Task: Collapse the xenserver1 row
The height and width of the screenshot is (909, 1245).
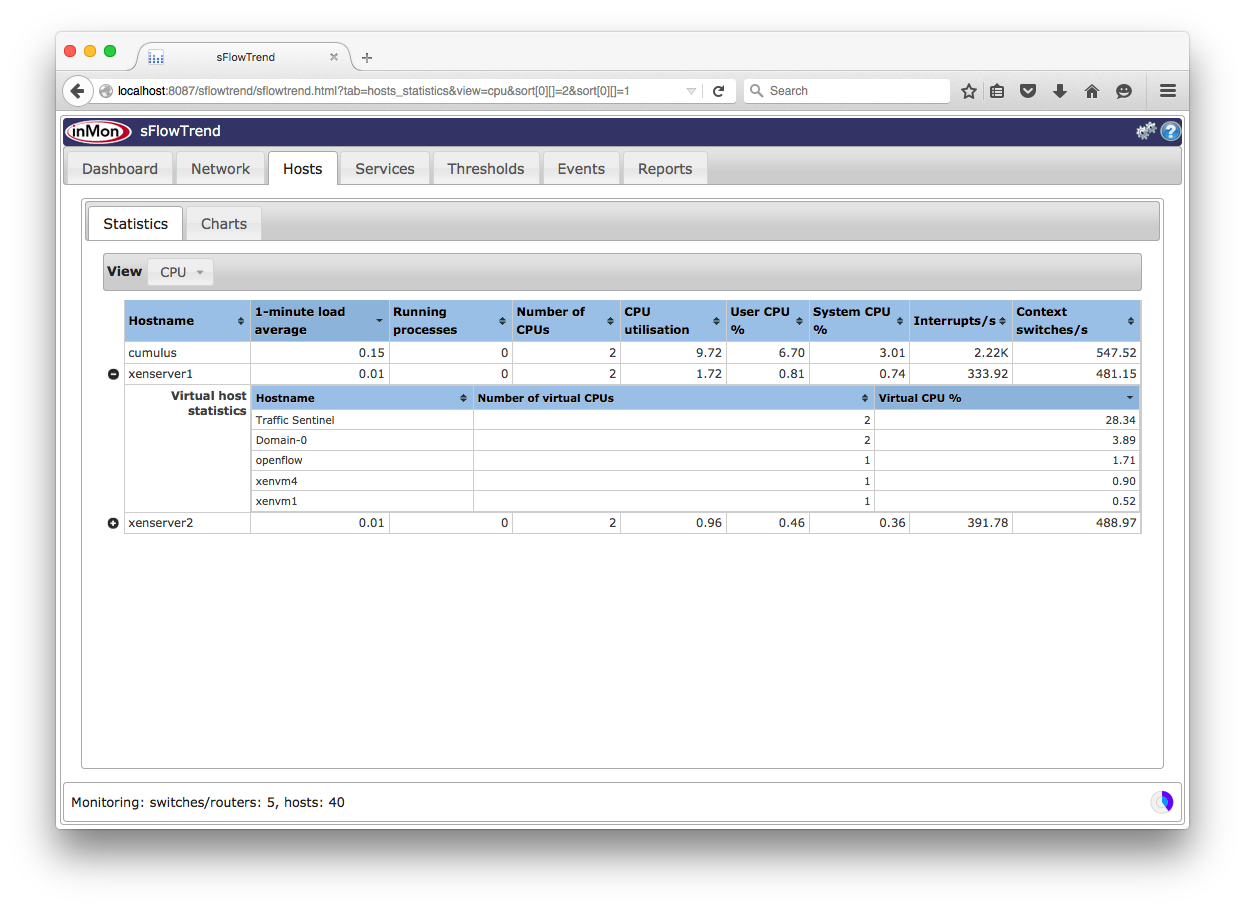Action: point(113,374)
